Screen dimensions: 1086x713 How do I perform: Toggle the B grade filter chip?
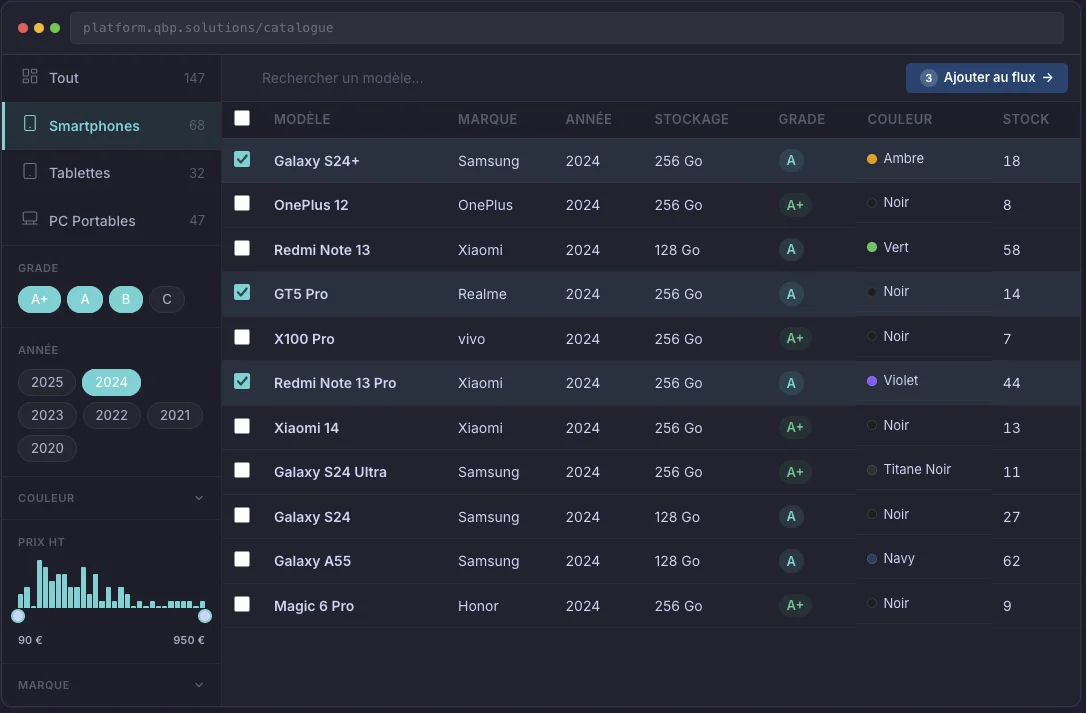(x=126, y=299)
